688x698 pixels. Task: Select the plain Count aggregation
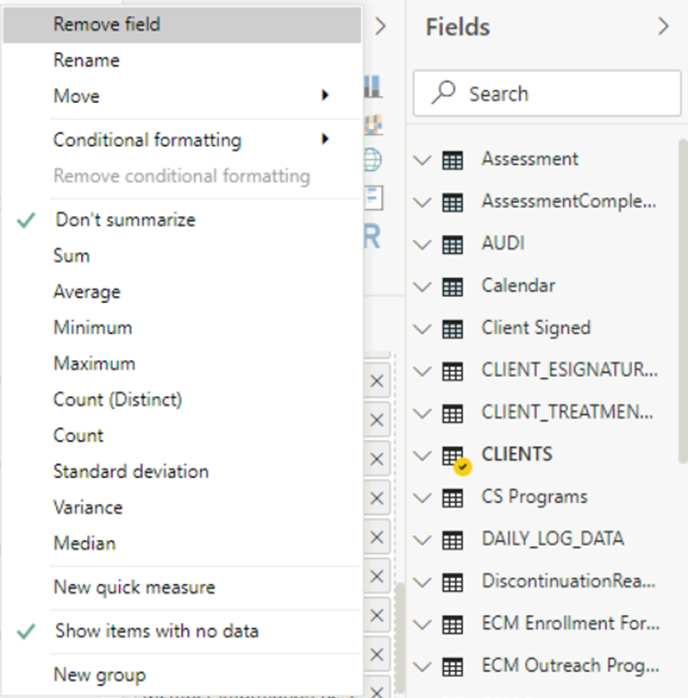(x=182, y=436)
